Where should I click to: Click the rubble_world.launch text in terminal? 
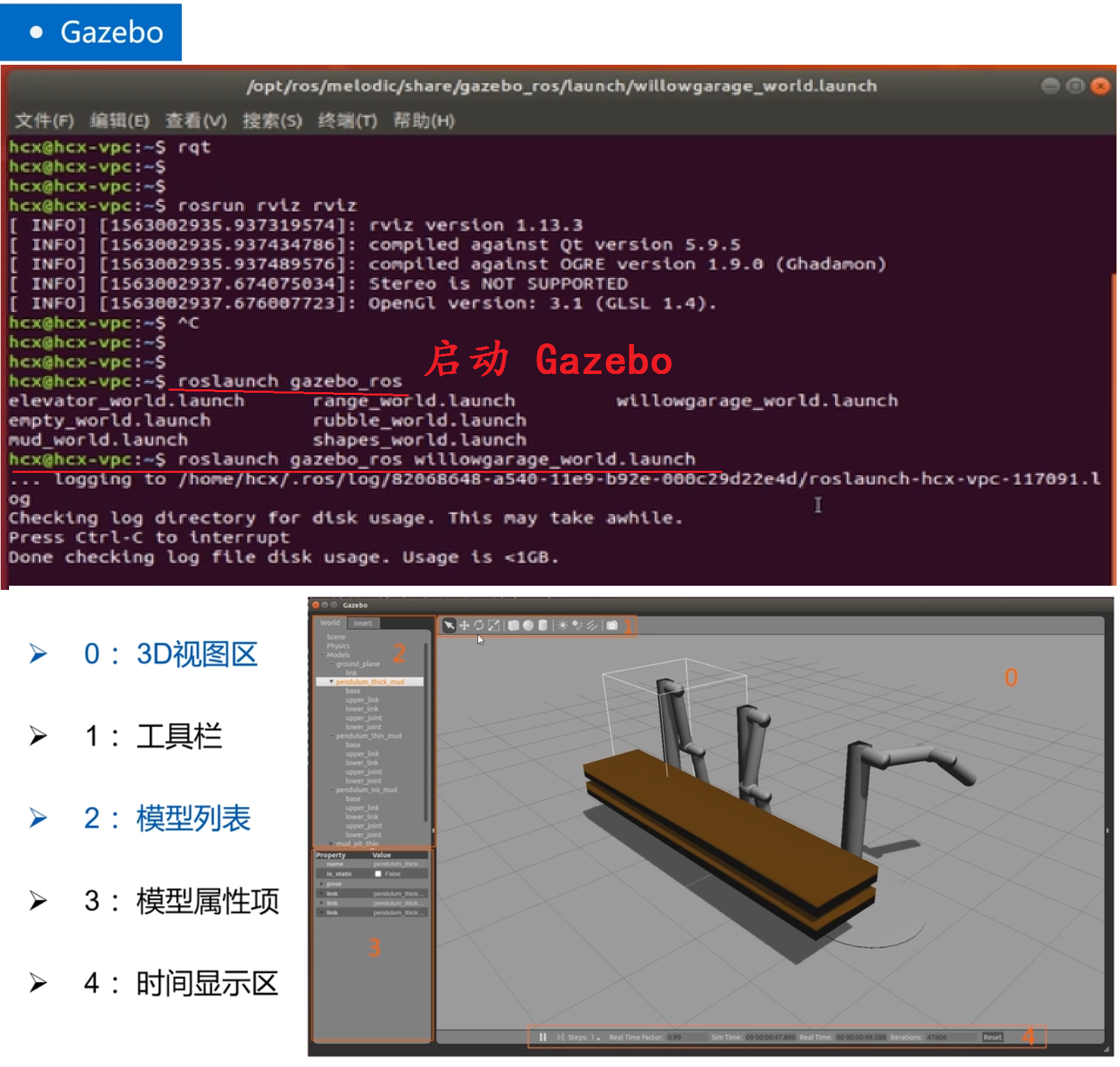[420, 421]
